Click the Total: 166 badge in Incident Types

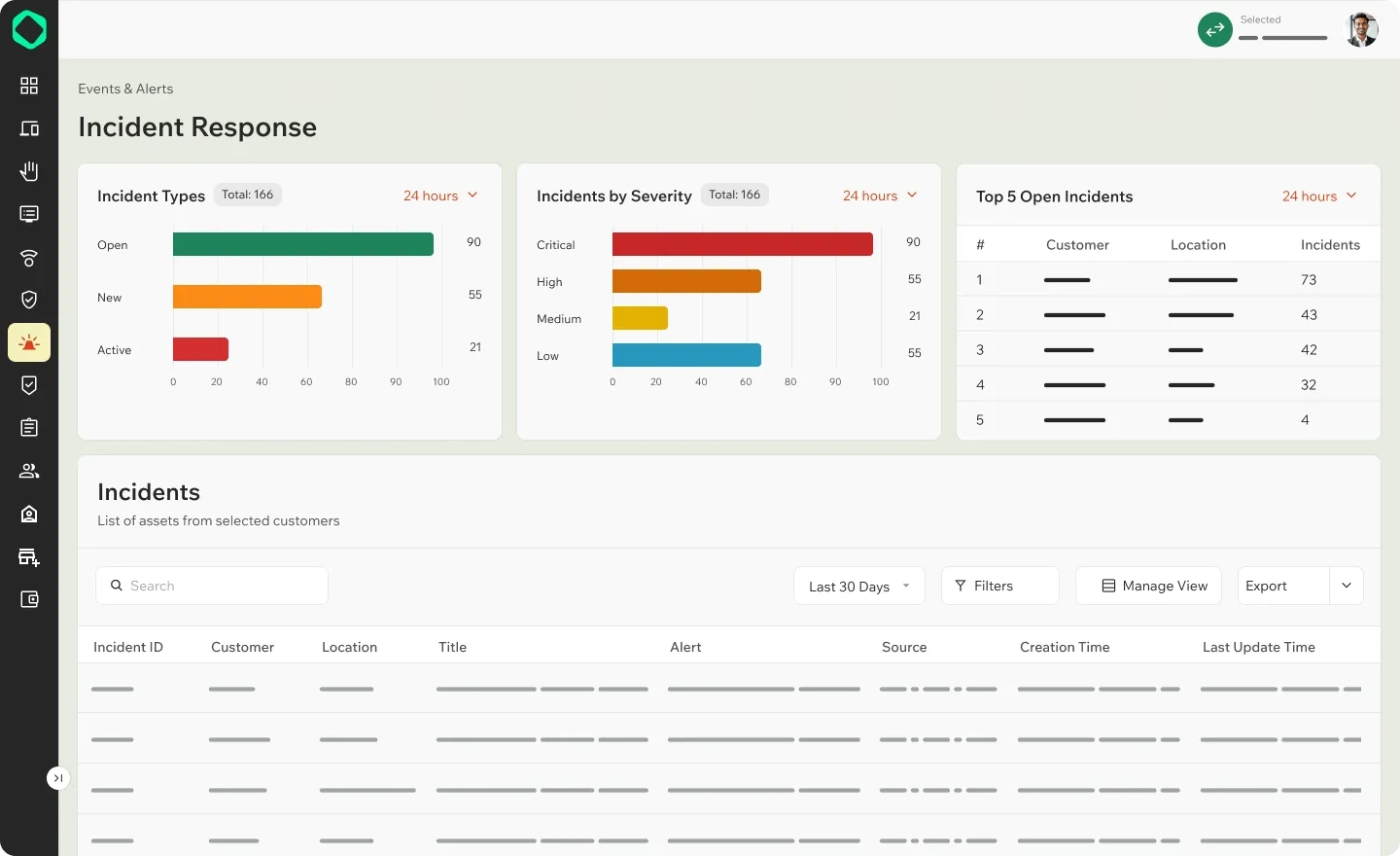pos(248,195)
